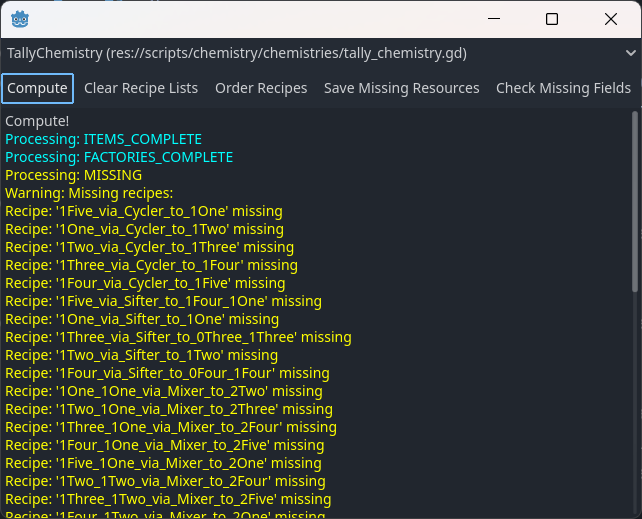
Task: Click Clear Recipe Lists
Action: tap(141, 88)
